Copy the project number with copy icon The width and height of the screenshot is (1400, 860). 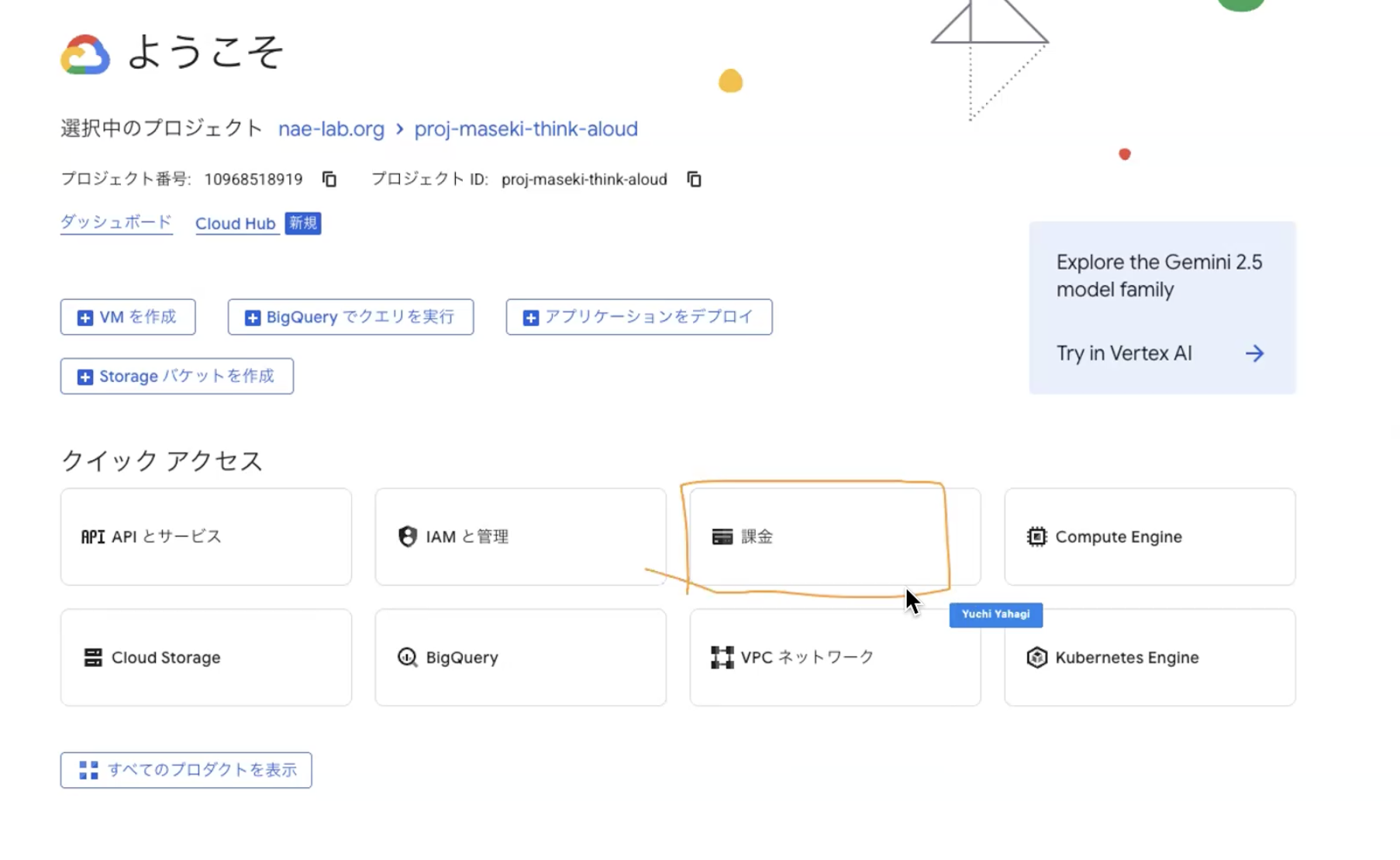329,180
